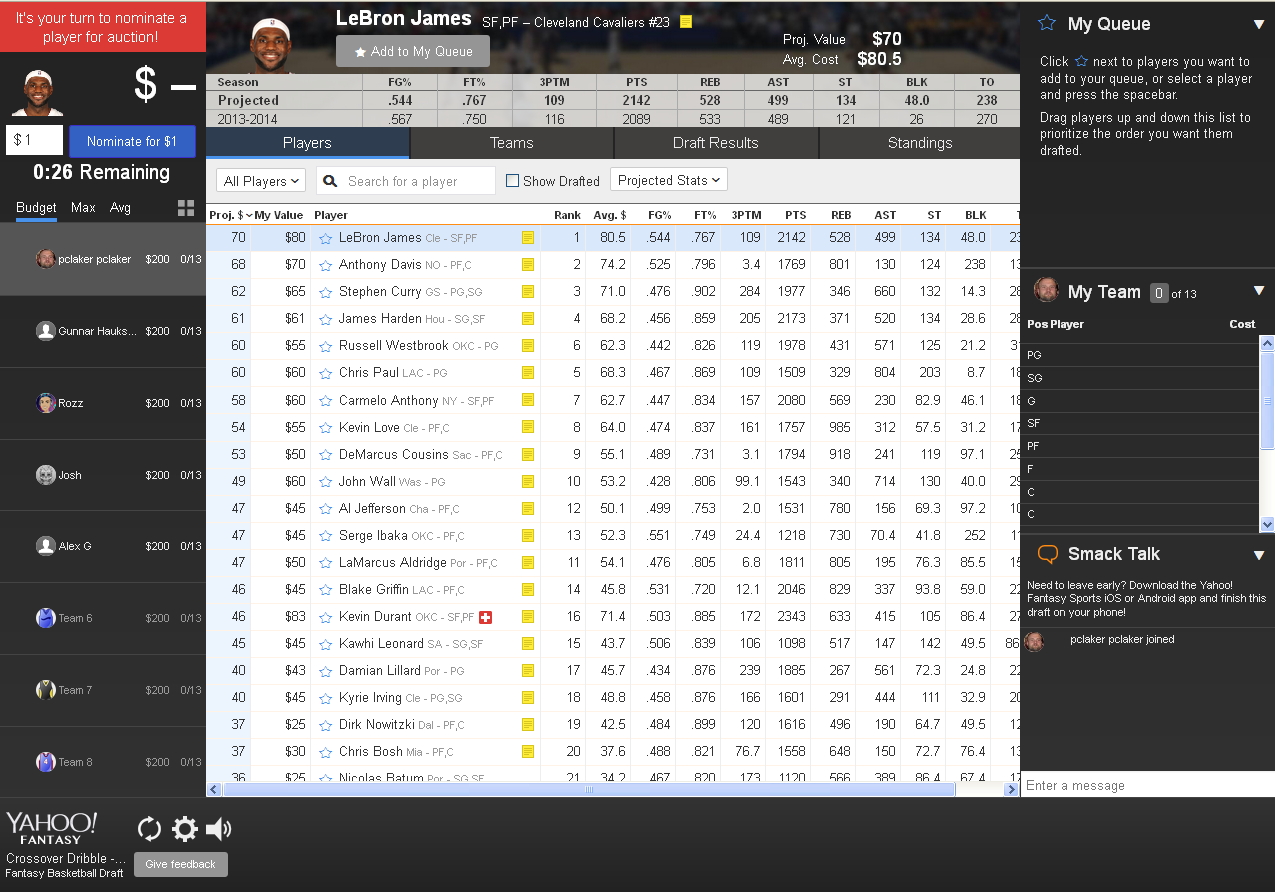Switch to the Draft Results tab

pos(715,143)
